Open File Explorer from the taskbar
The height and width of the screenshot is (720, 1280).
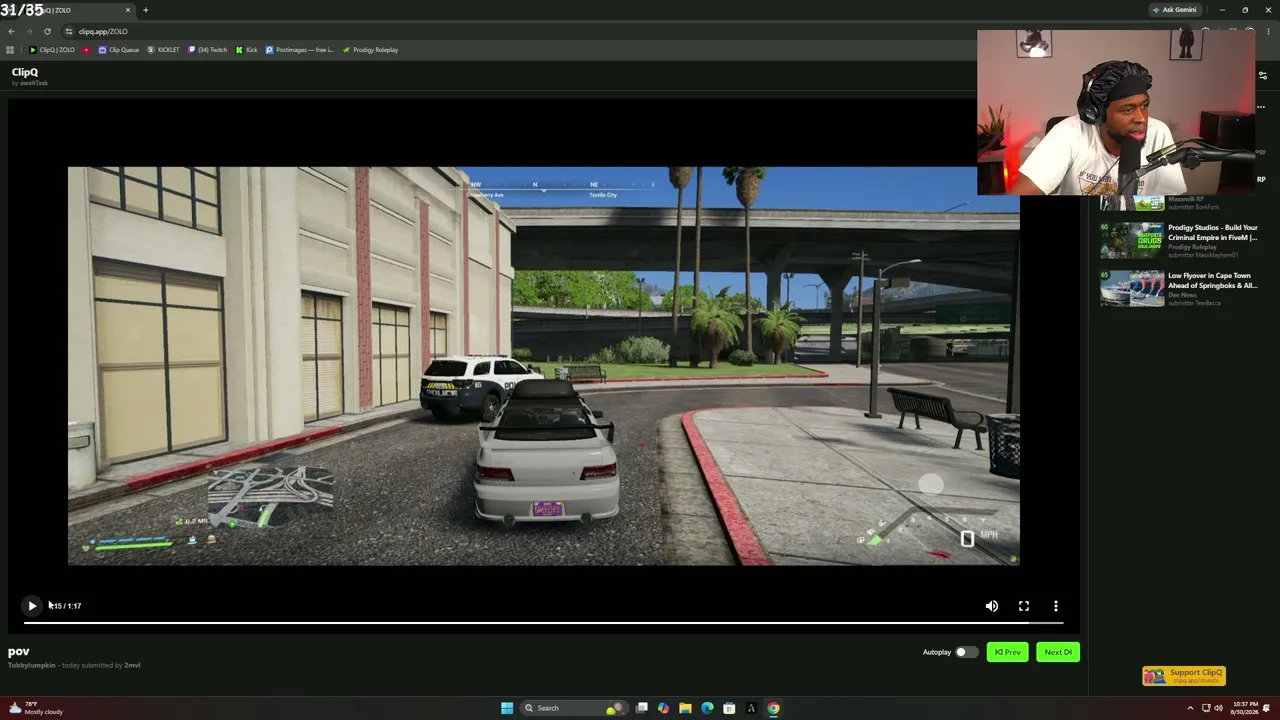coord(685,708)
